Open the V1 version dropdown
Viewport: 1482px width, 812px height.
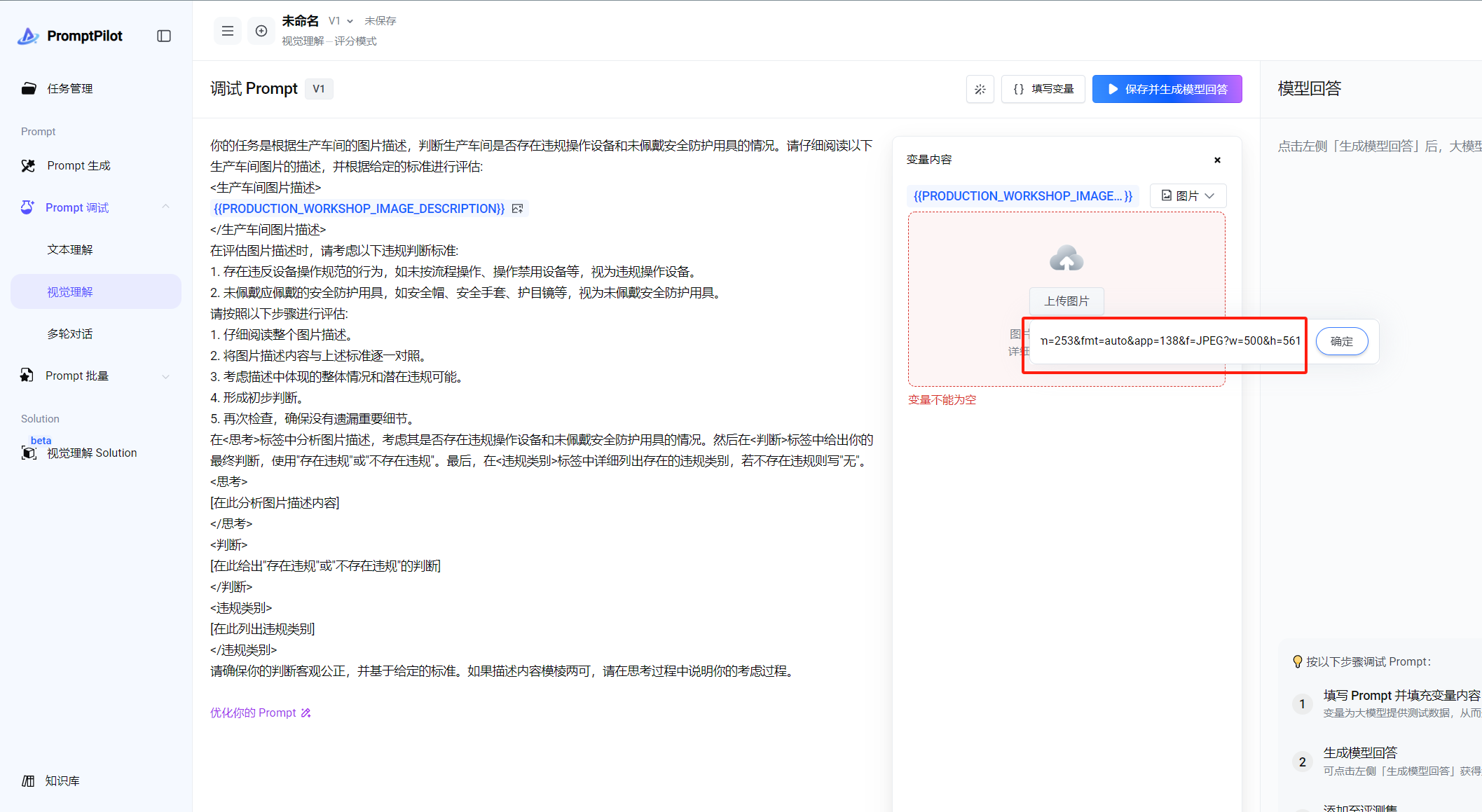coord(341,21)
